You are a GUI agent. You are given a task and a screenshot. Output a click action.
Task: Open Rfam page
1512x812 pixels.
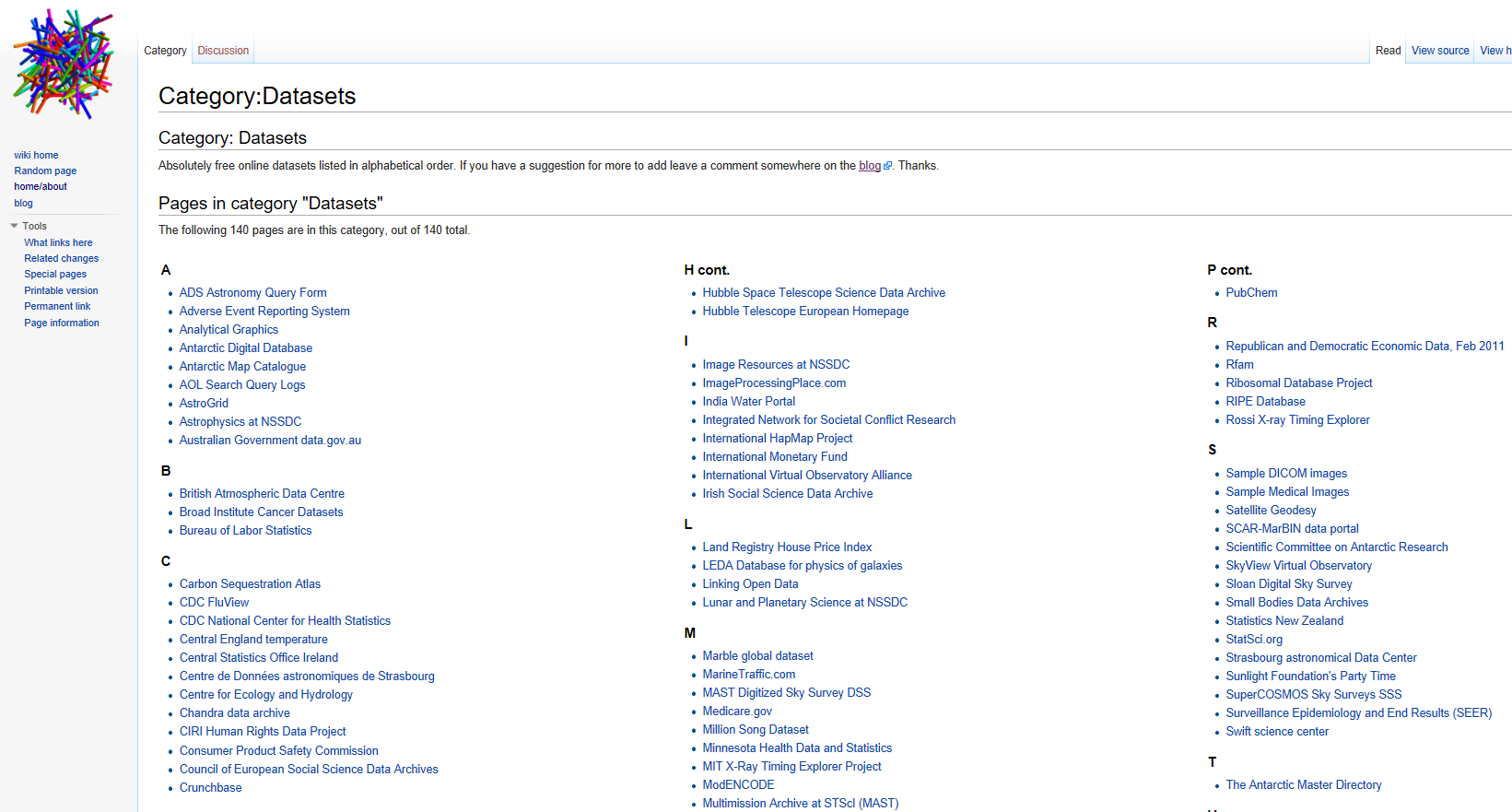[1239, 364]
